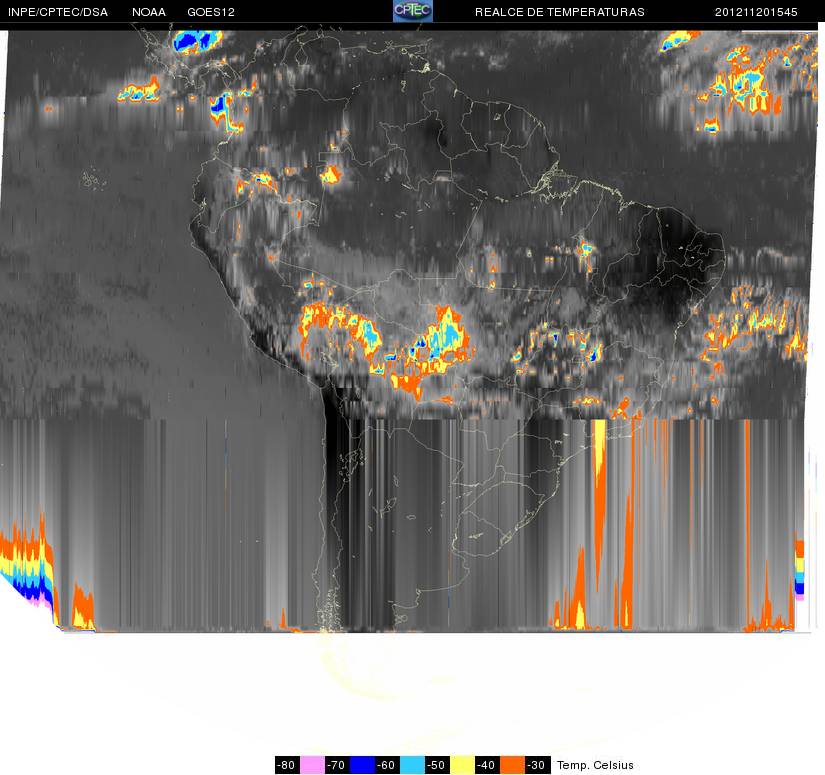Click the CPTEC logo in header
This screenshot has width=825, height=775.
tap(412, 11)
